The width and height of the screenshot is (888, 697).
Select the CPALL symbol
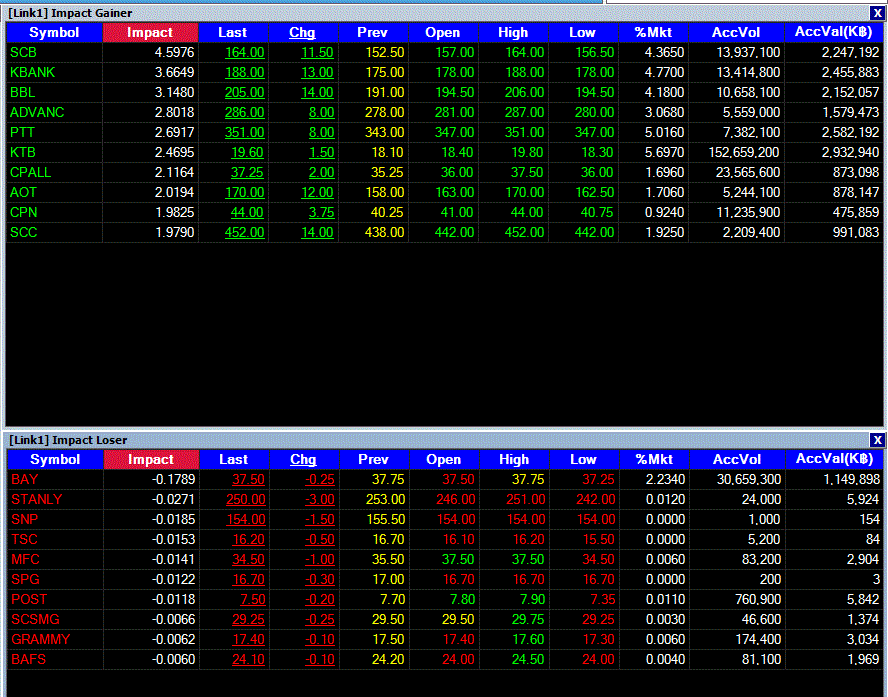click(x=31, y=172)
